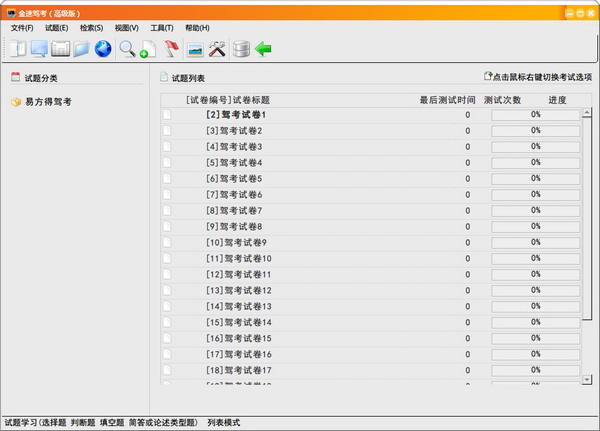Select the row [13]驾考试卷12

coord(371,290)
